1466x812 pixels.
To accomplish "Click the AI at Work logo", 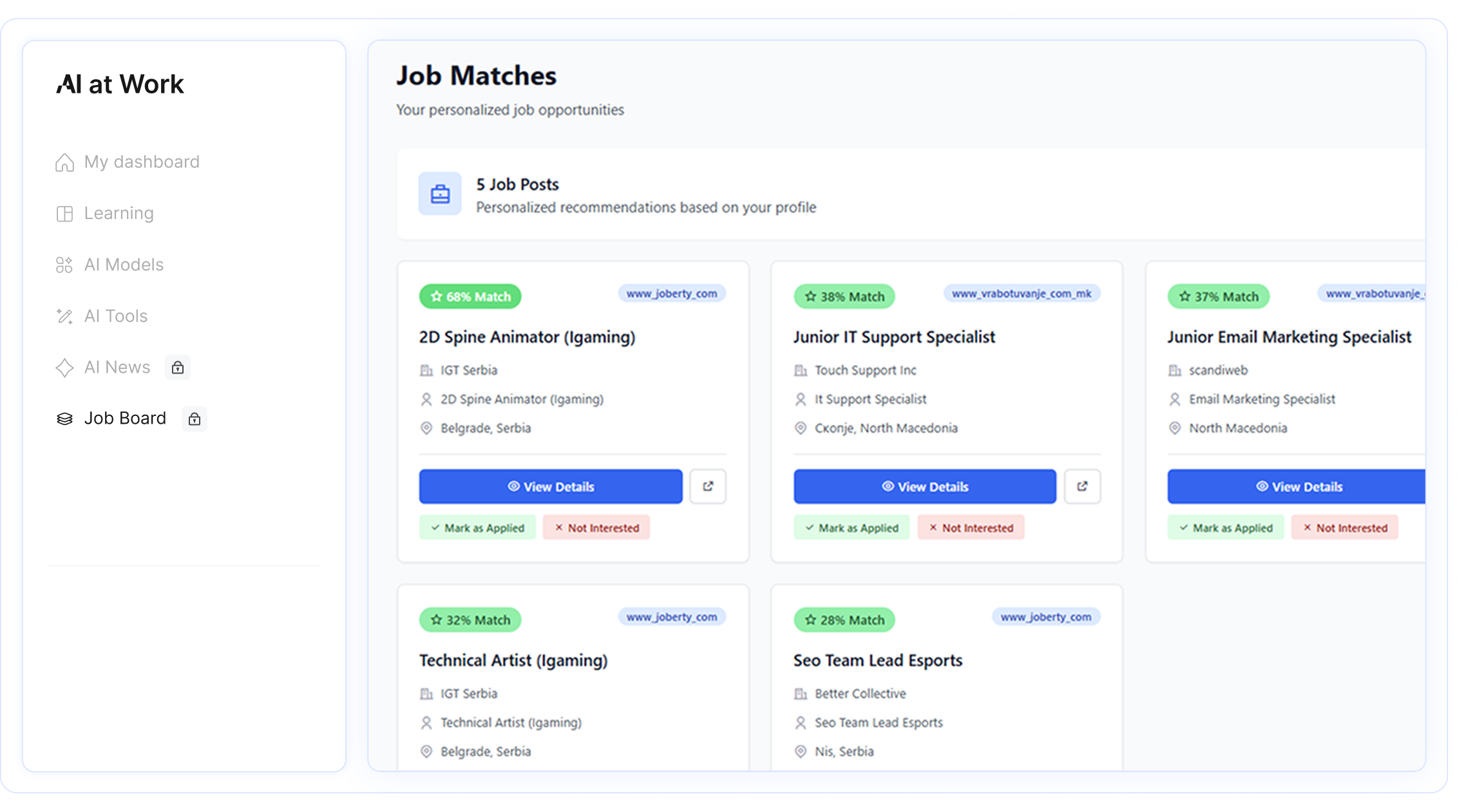I will 120,84.
